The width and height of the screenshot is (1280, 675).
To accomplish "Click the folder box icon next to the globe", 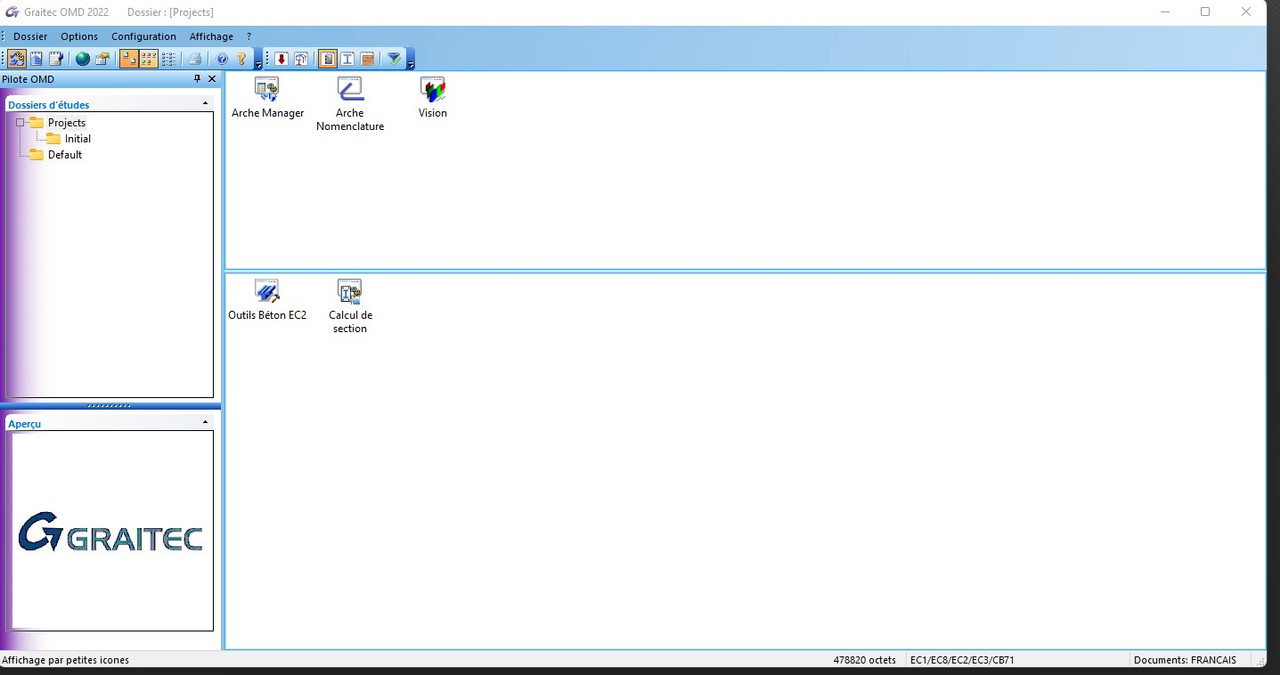I will point(102,59).
